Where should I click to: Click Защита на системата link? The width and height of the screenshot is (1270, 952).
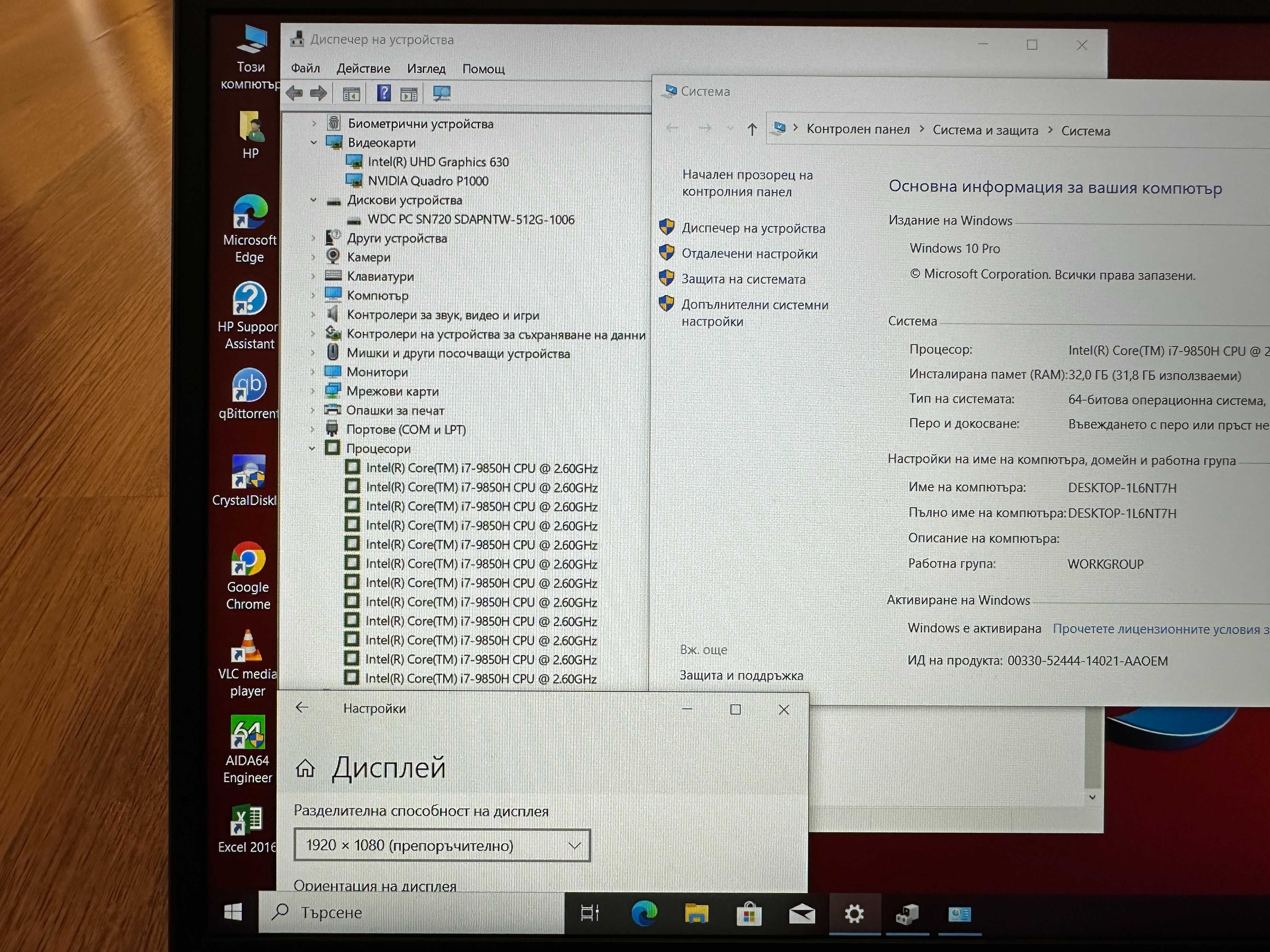pos(743,280)
